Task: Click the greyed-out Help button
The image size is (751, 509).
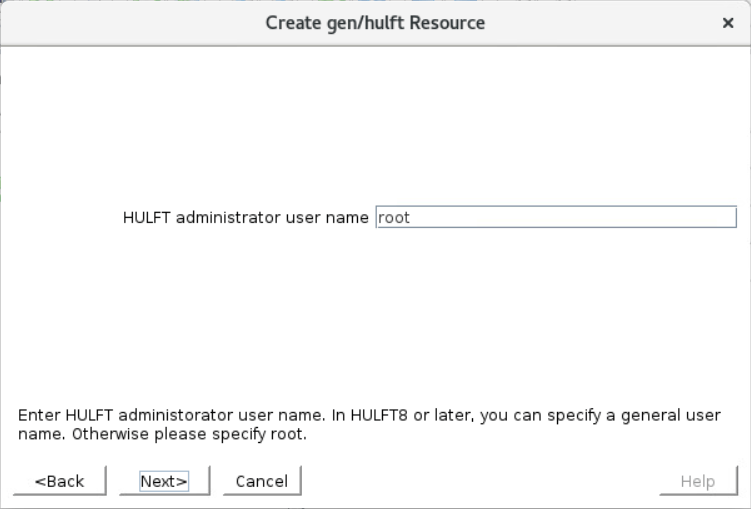Action: click(x=698, y=481)
